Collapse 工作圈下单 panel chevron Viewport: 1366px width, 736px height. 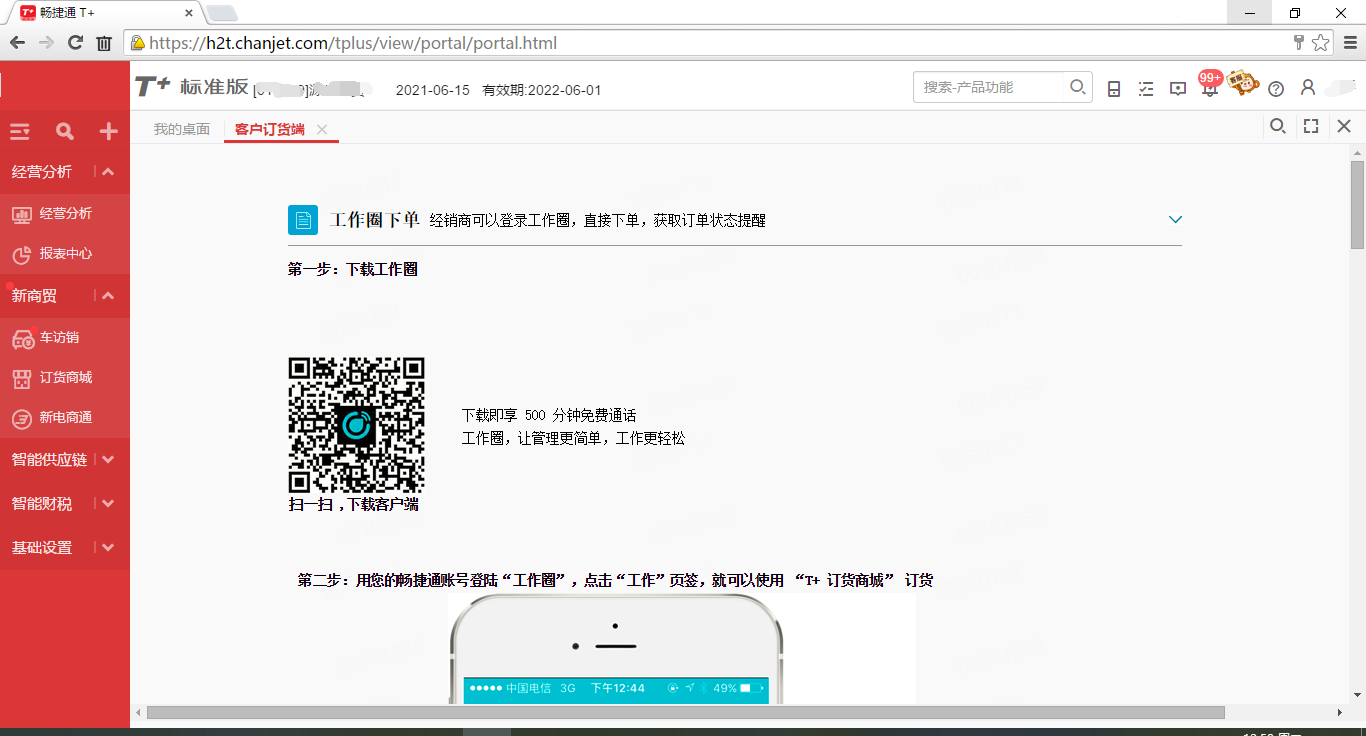1175,220
